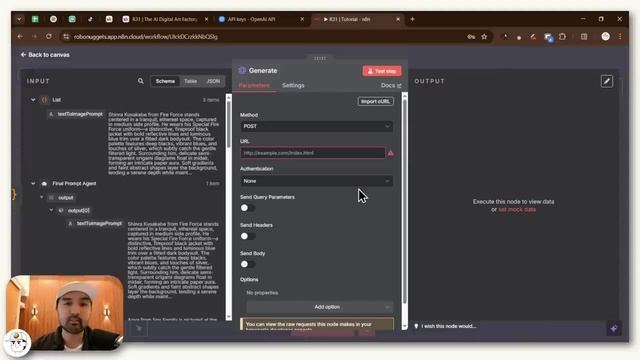
Task: Click the Test step button
Action: tap(382, 71)
